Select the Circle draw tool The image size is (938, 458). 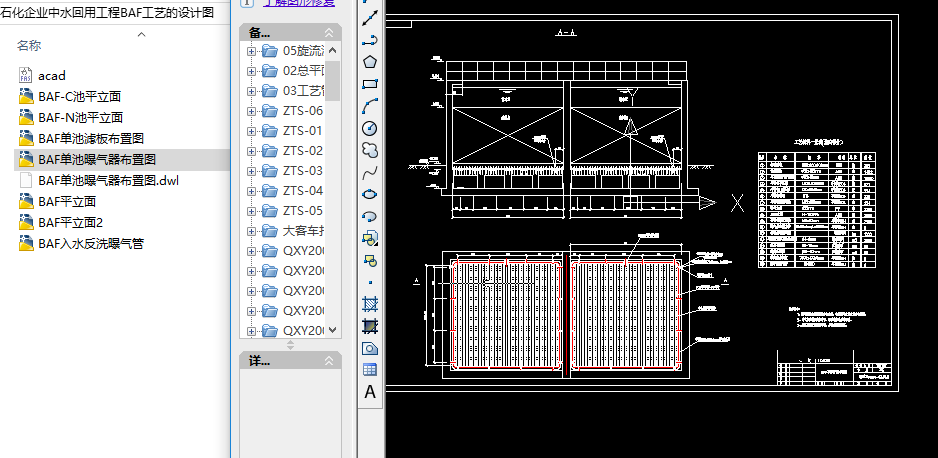click(x=369, y=128)
